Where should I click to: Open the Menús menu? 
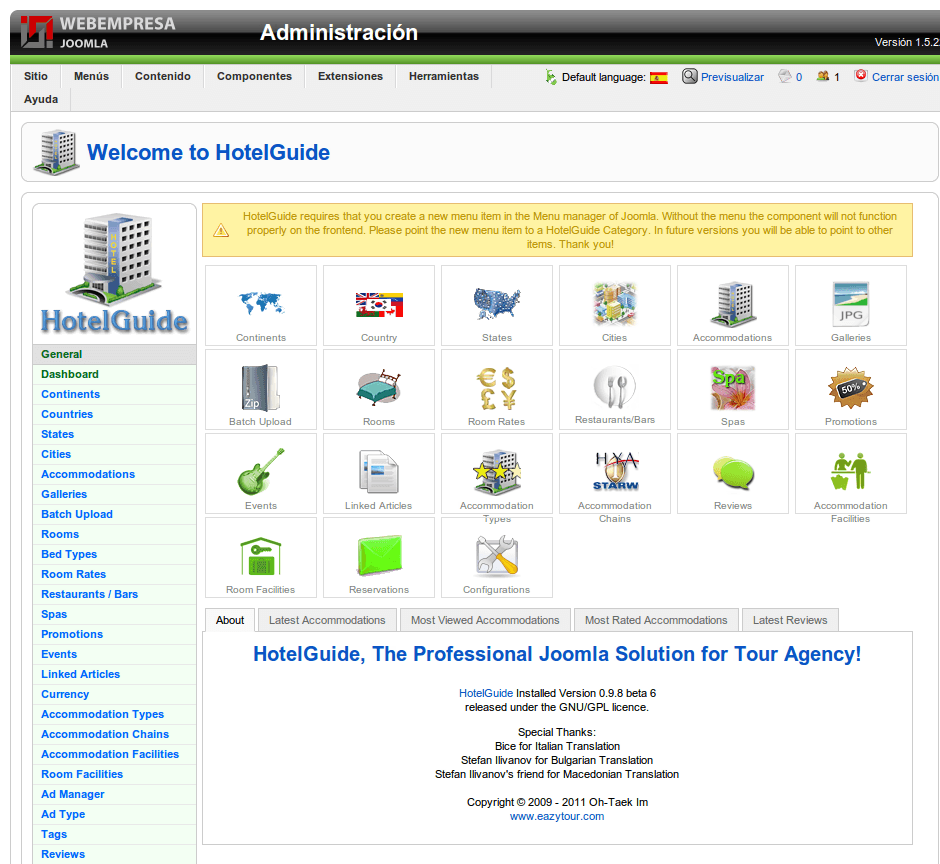(91, 76)
